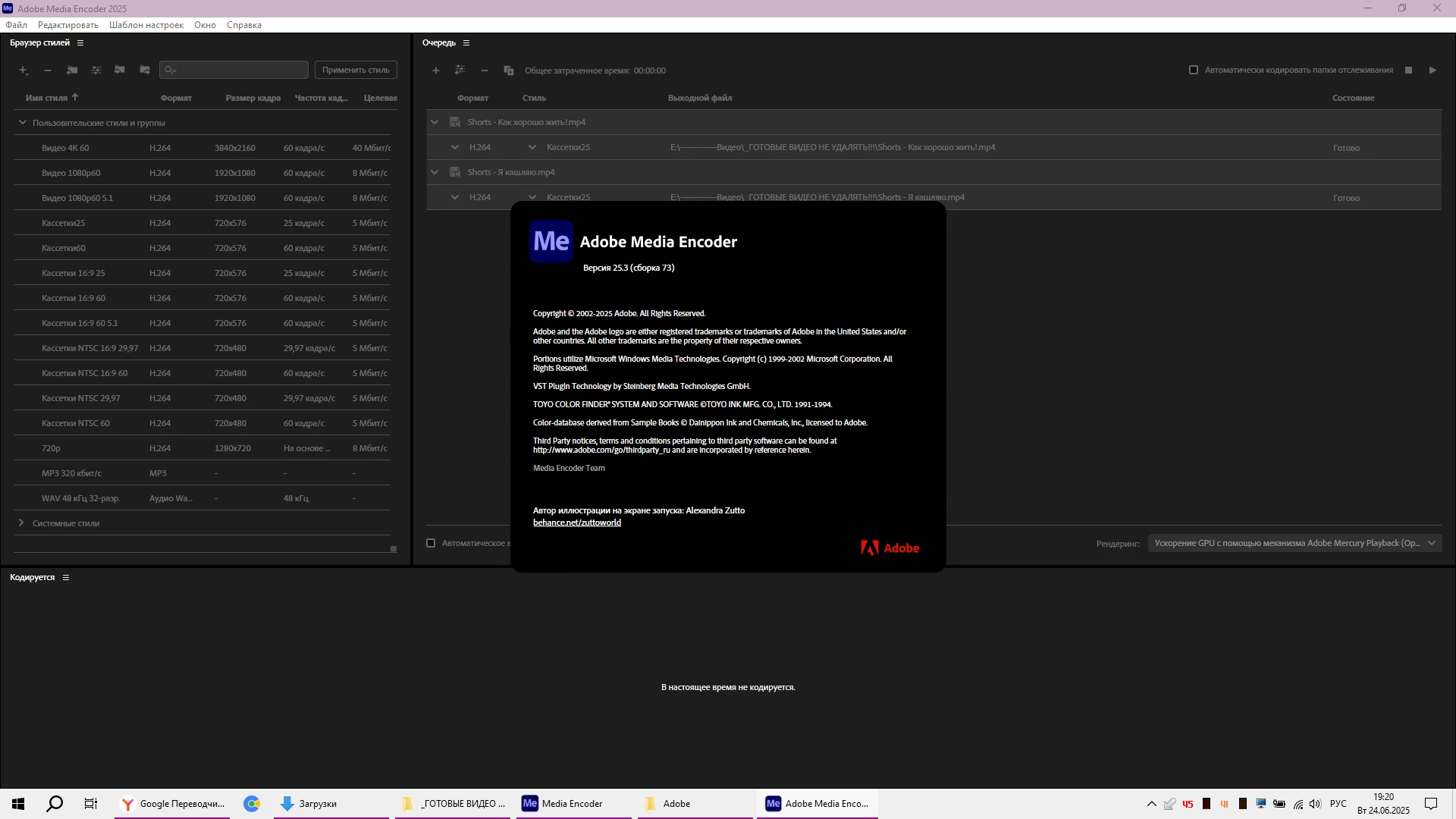
Task: Start queue with green play button
Action: [1432, 70]
